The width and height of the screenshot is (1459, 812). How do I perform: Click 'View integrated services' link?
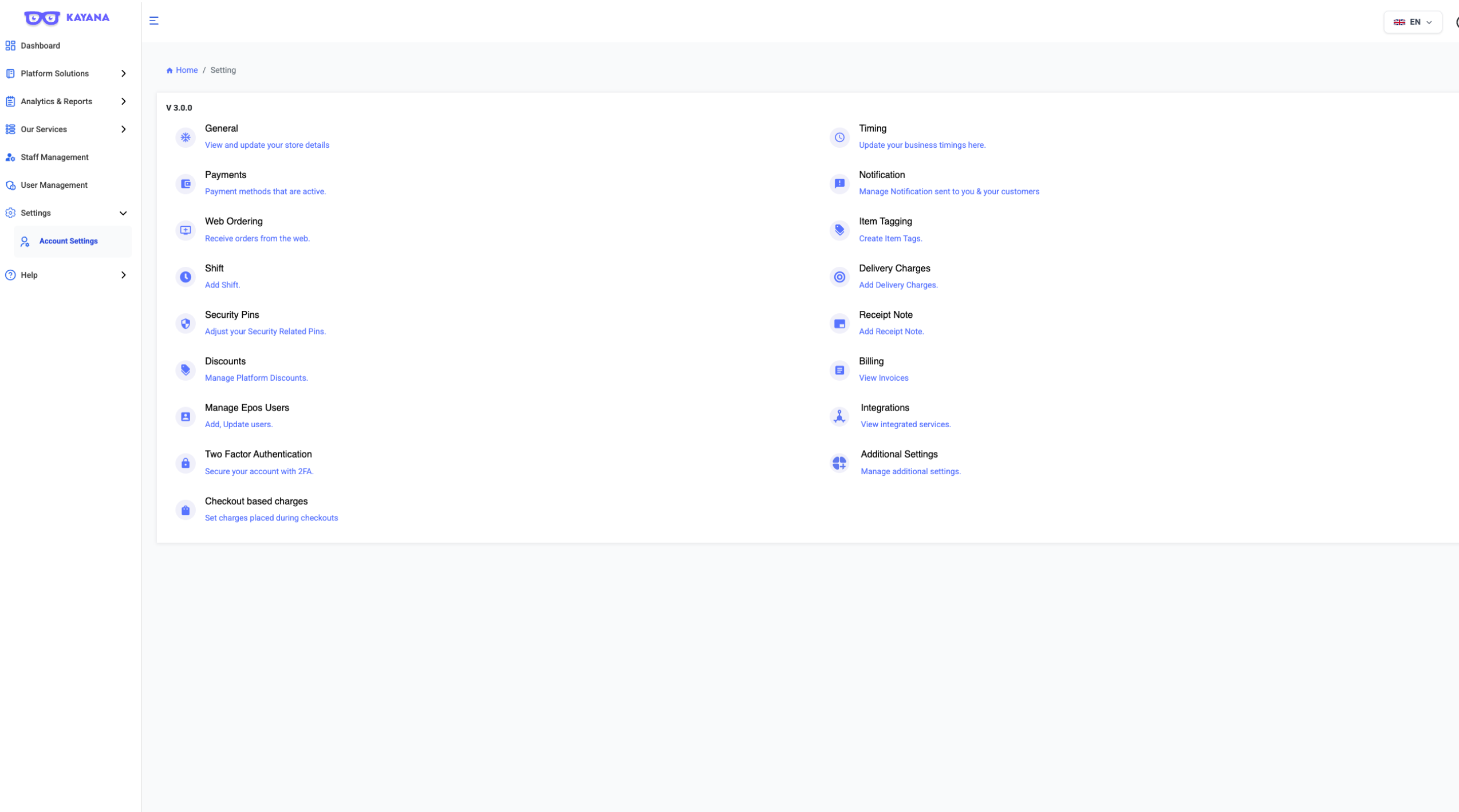[x=905, y=424]
